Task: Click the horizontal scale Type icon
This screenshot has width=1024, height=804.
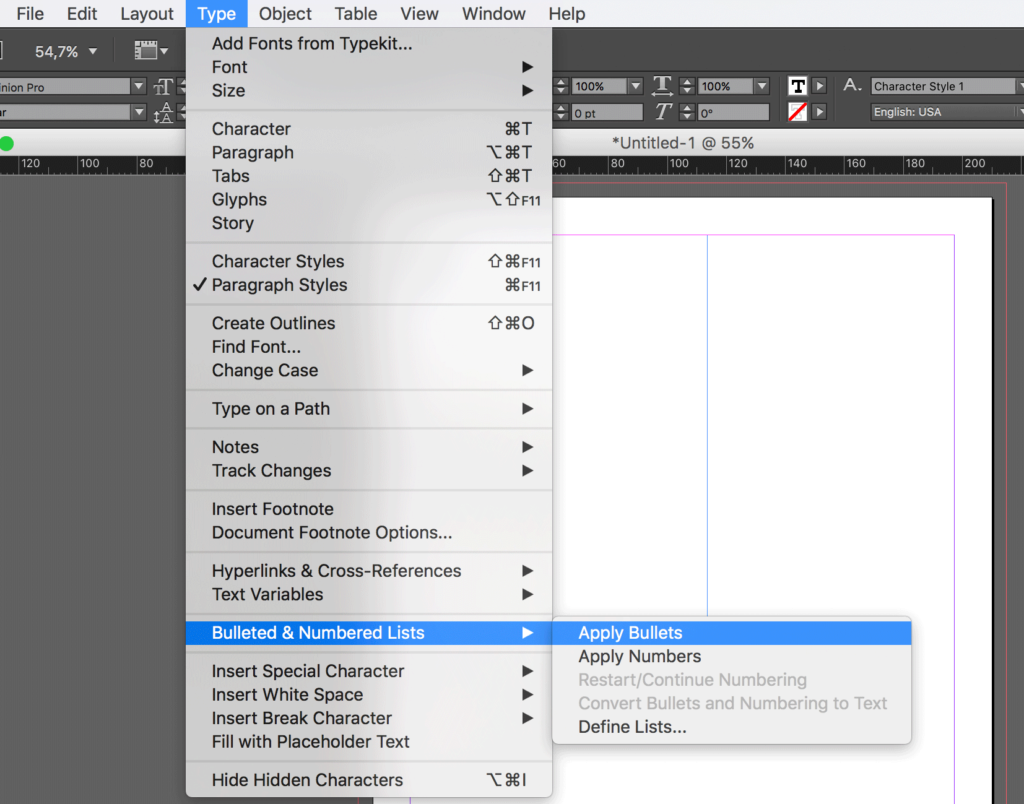Action: coord(662,85)
